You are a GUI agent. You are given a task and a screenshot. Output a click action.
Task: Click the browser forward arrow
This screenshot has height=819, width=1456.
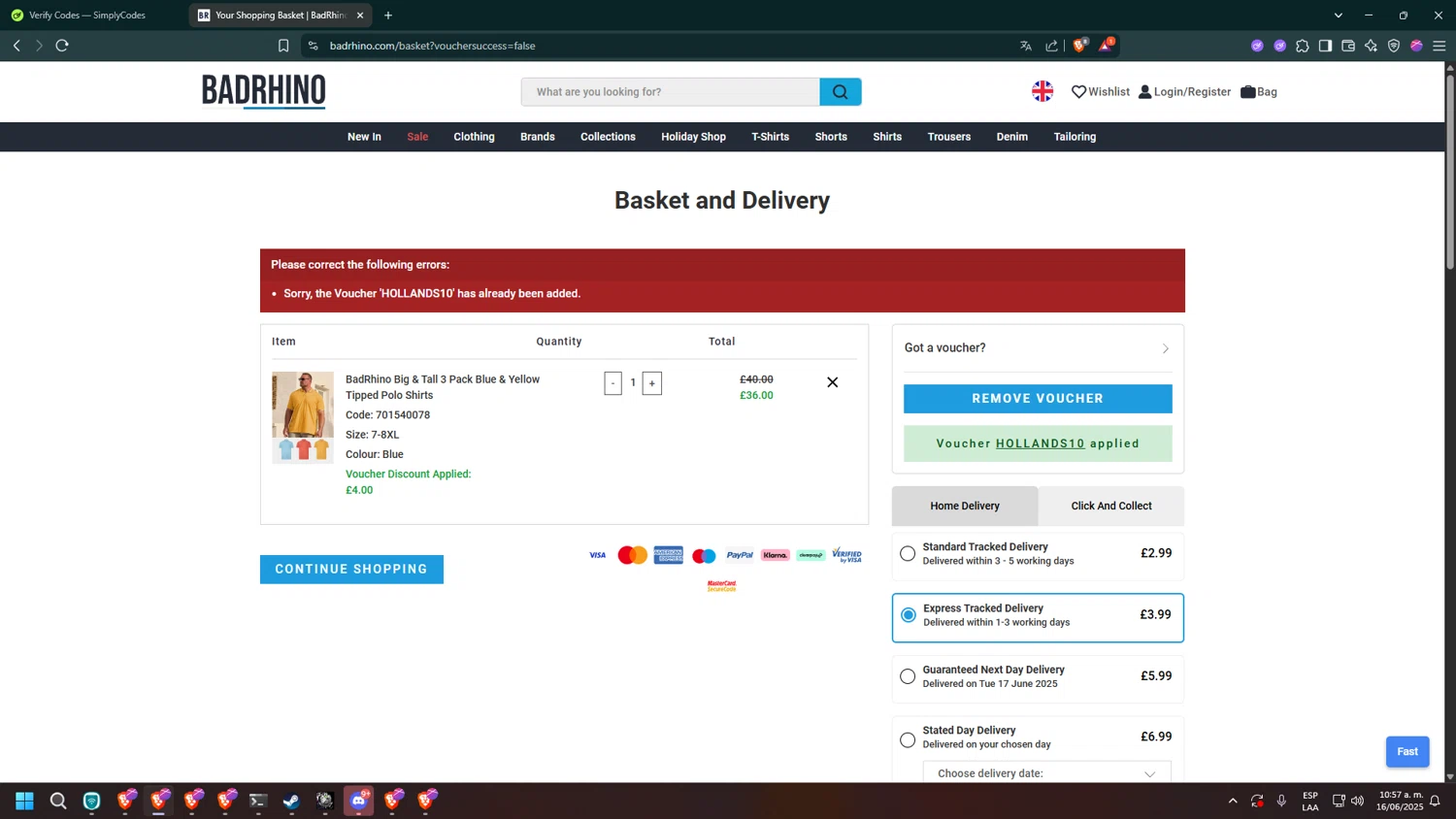[x=39, y=46]
